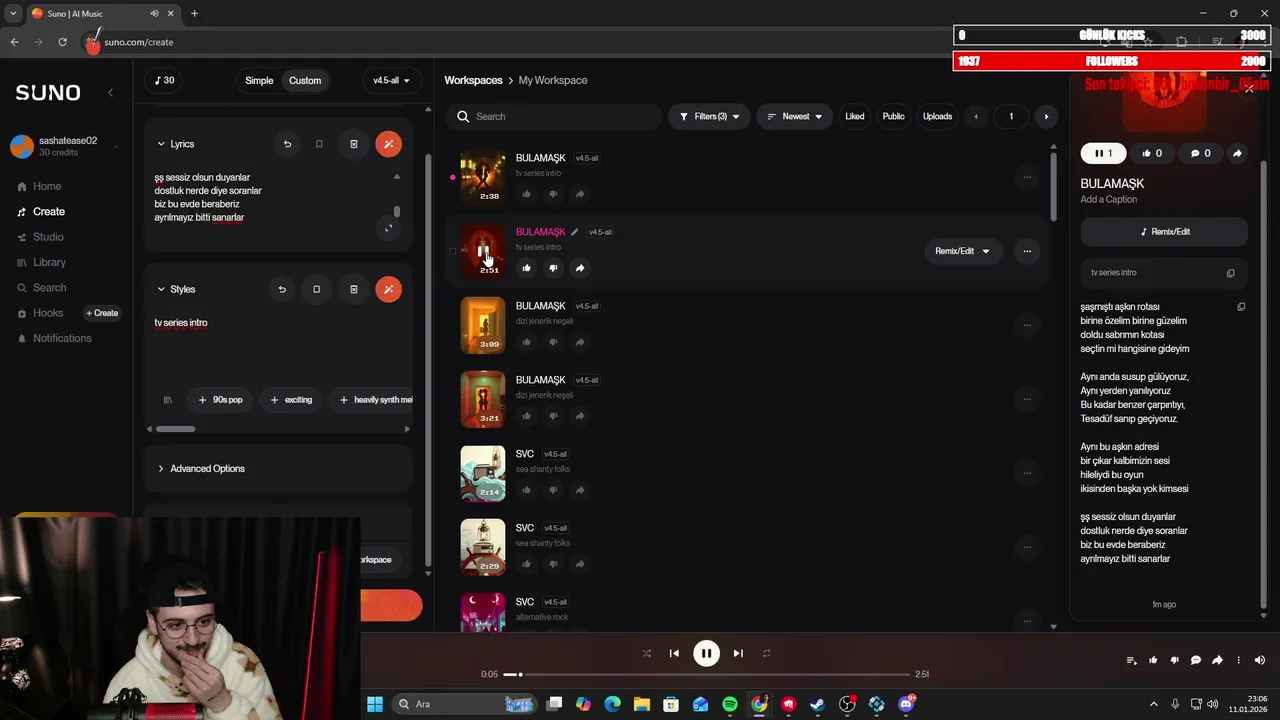Viewport: 1280px width, 720px height.
Task: Pause playback with the center player button
Action: [706, 653]
